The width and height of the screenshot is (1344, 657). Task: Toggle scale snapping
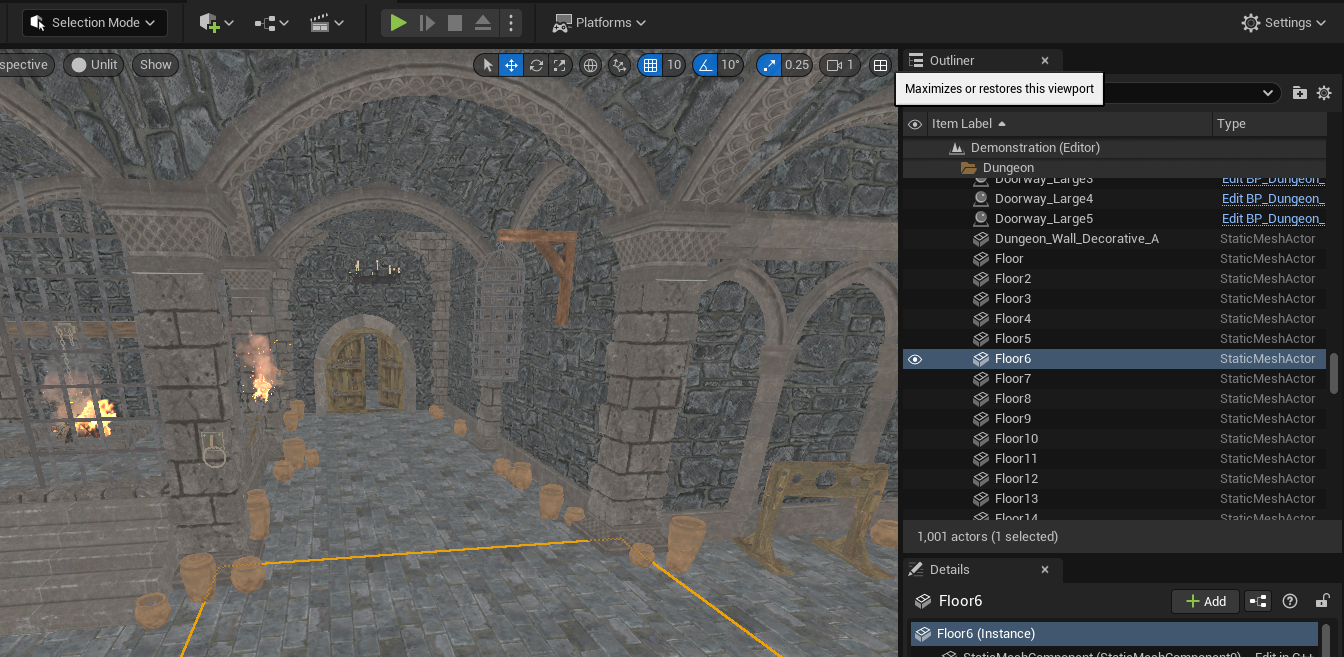point(768,65)
